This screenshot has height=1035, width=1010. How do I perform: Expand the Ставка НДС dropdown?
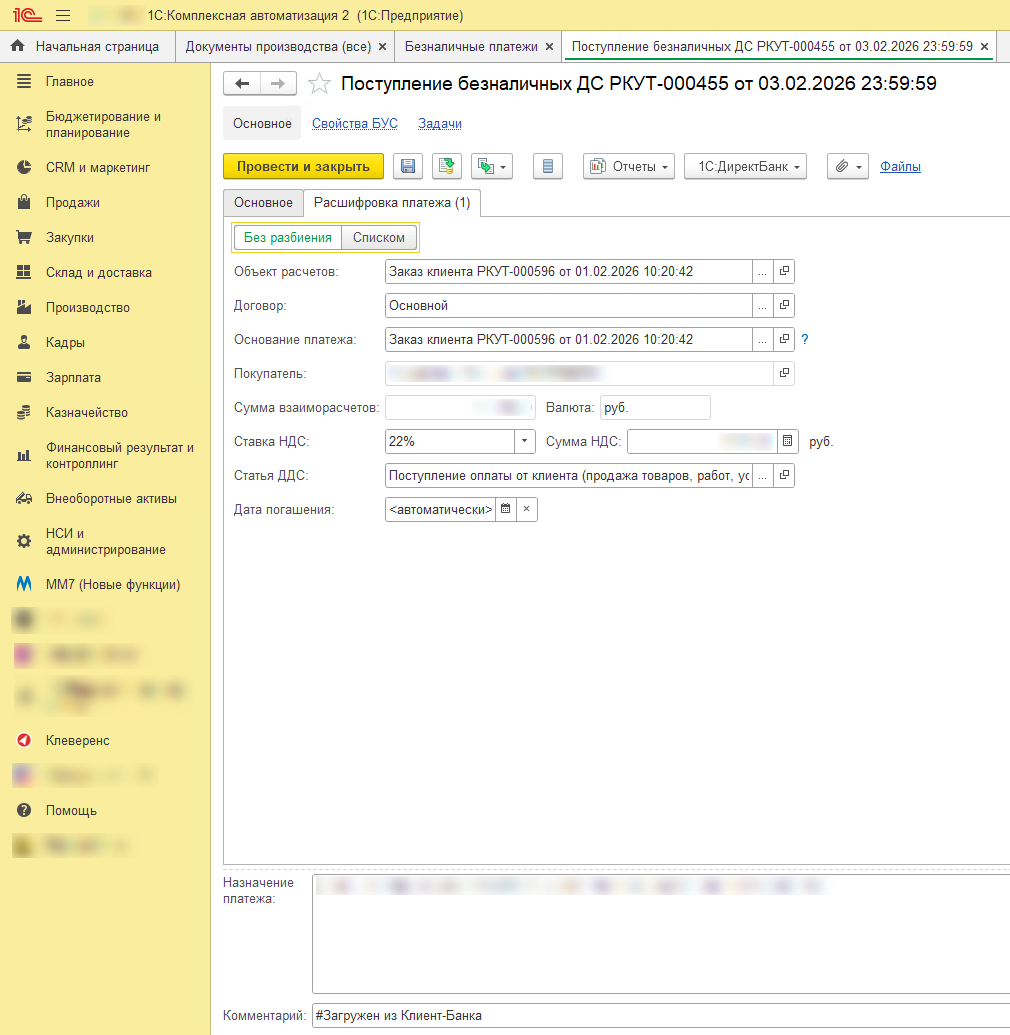tap(525, 441)
